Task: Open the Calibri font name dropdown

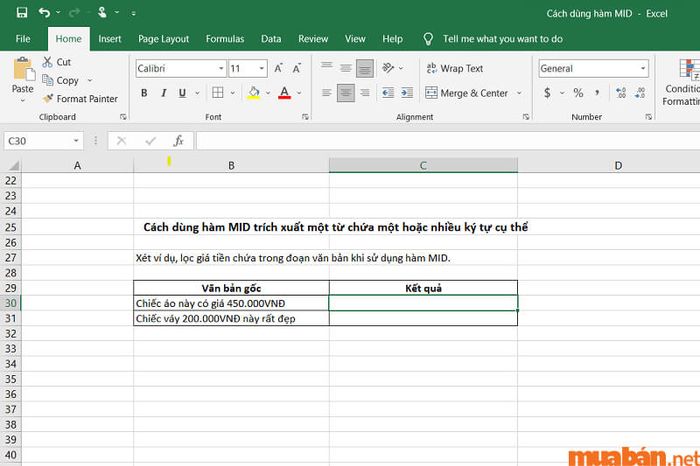Action: click(221, 68)
